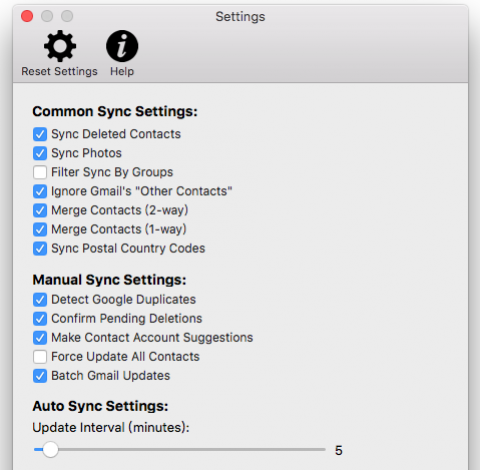Toggle the Merge Contacts (1-way) checkbox
Screen dimensions: 480x470
click(x=40, y=229)
